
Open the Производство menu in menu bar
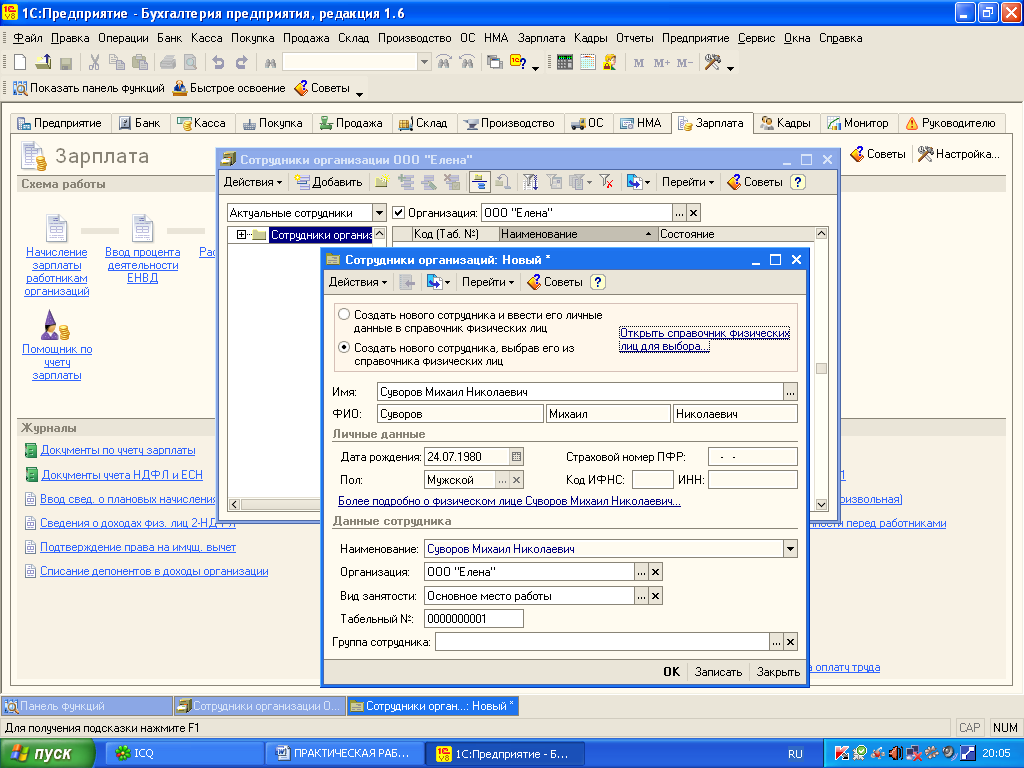click(415, 38)
